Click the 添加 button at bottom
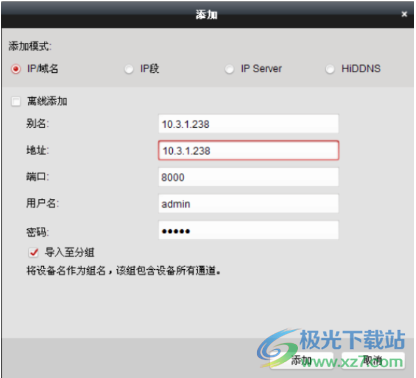Screen dimensions: 416x378 [302, 361]
